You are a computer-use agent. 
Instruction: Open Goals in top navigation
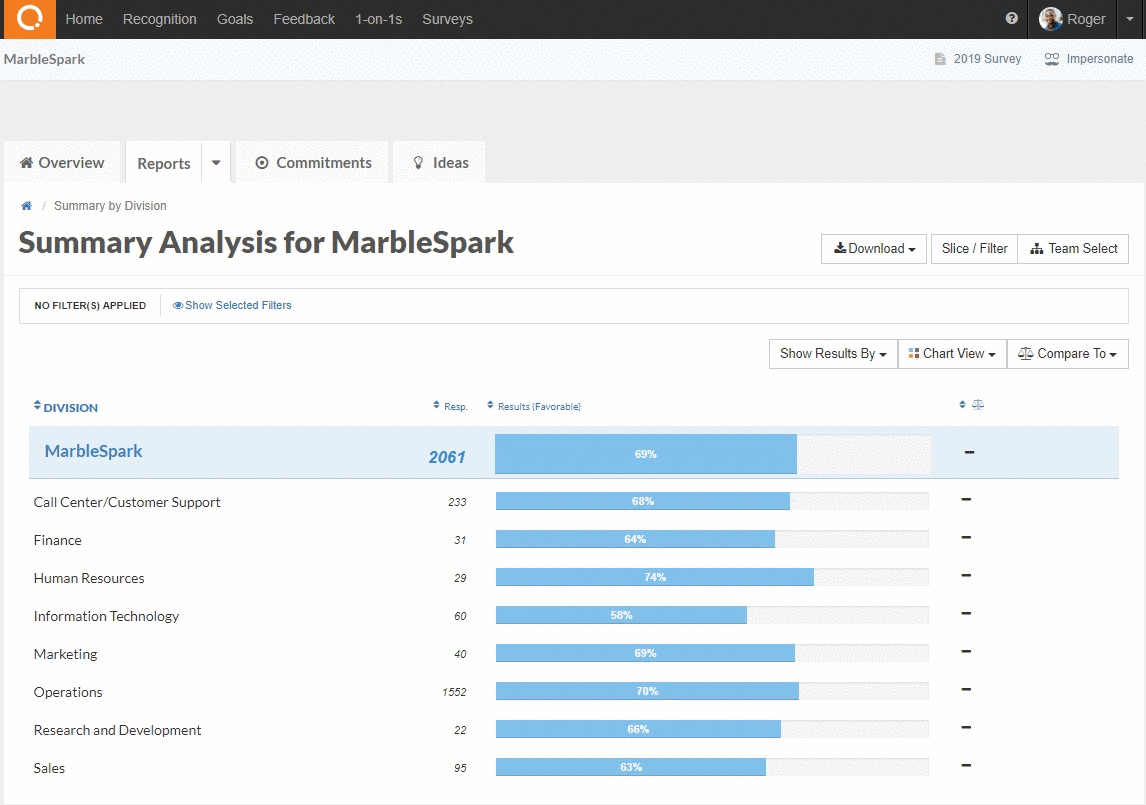click(x=235, y=19)
